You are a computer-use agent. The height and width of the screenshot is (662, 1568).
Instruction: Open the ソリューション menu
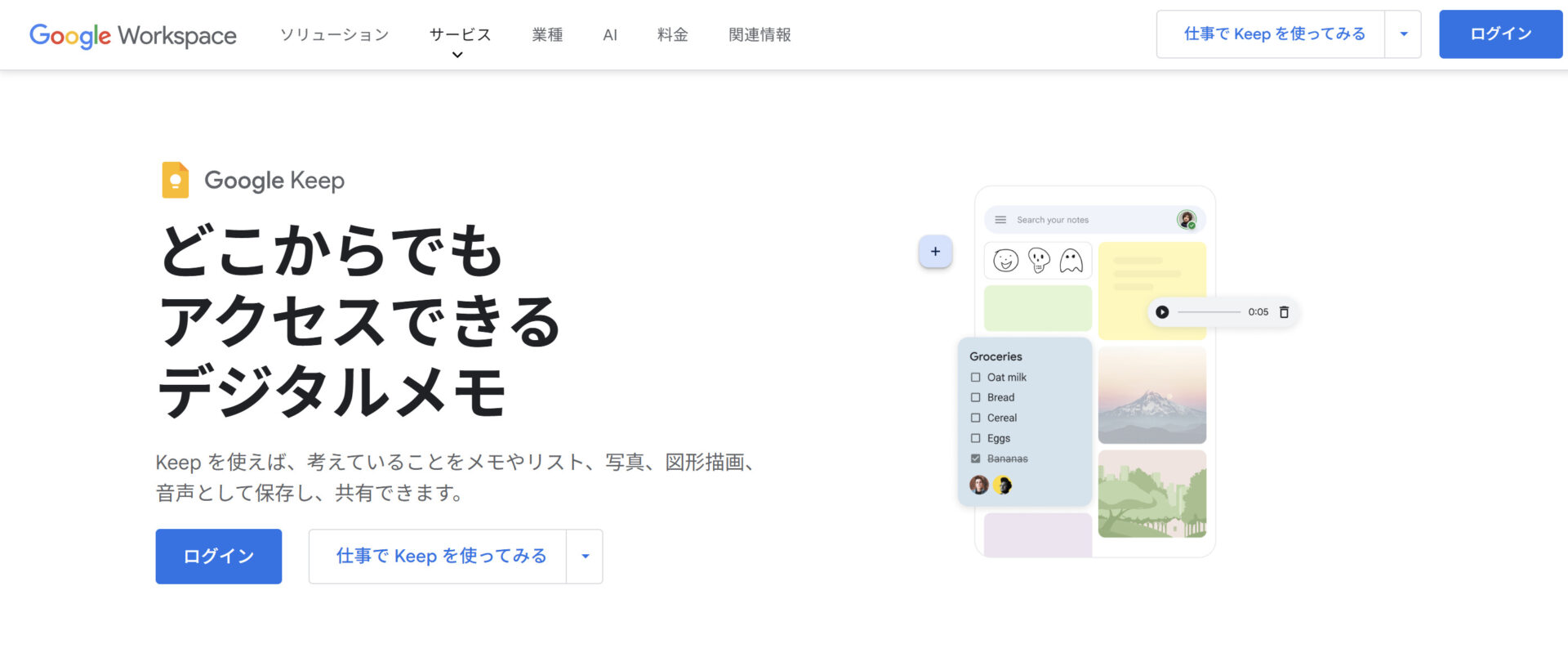click(x=334, y=35)
